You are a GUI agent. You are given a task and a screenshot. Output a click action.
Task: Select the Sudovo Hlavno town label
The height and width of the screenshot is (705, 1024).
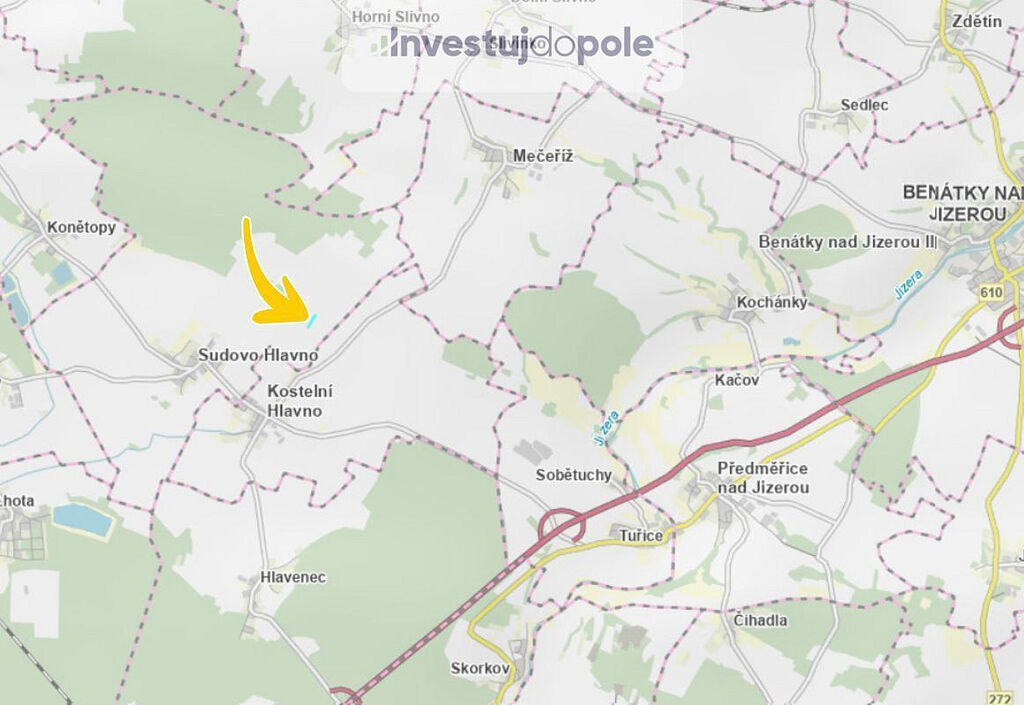258,355
